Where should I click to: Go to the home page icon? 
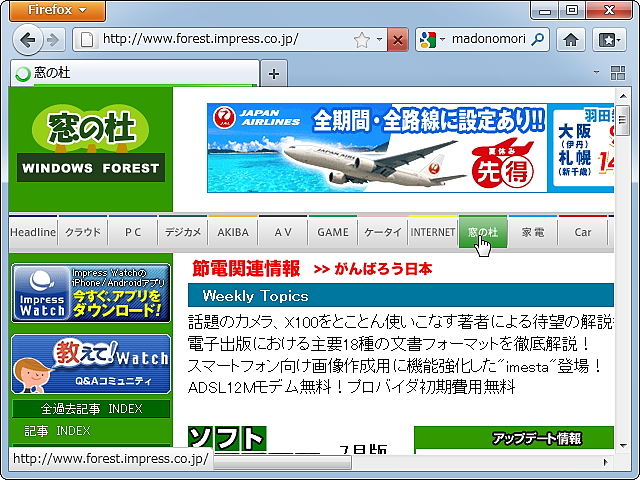point(571,40)
